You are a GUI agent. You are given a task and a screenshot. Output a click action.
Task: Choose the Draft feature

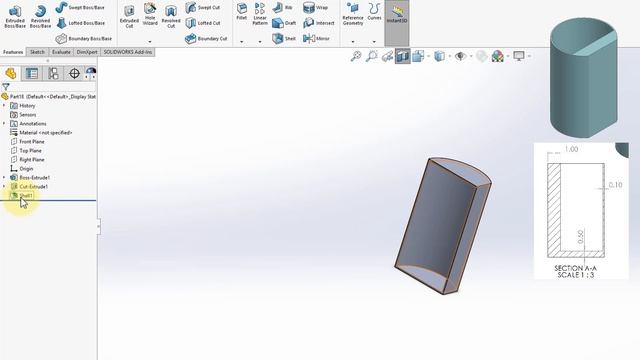[x=284, y=23]
